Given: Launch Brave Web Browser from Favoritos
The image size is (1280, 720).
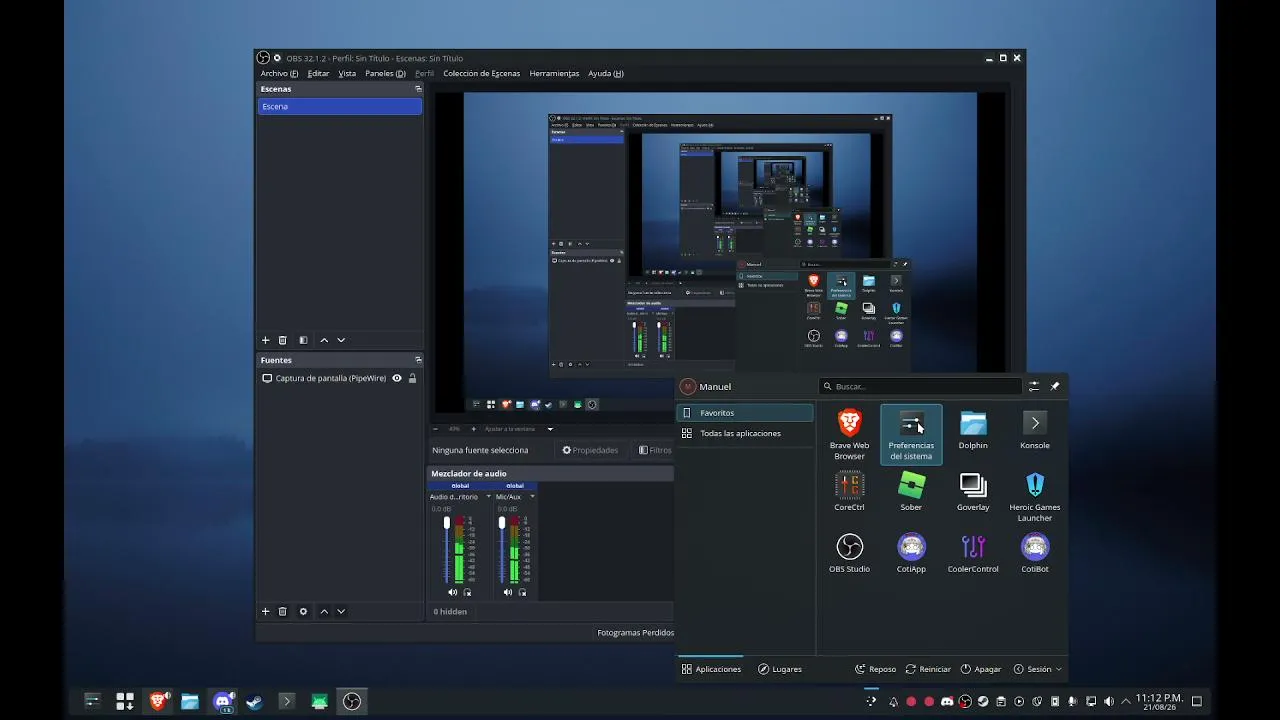Looking at the screenshot, I should click(849, 434).
